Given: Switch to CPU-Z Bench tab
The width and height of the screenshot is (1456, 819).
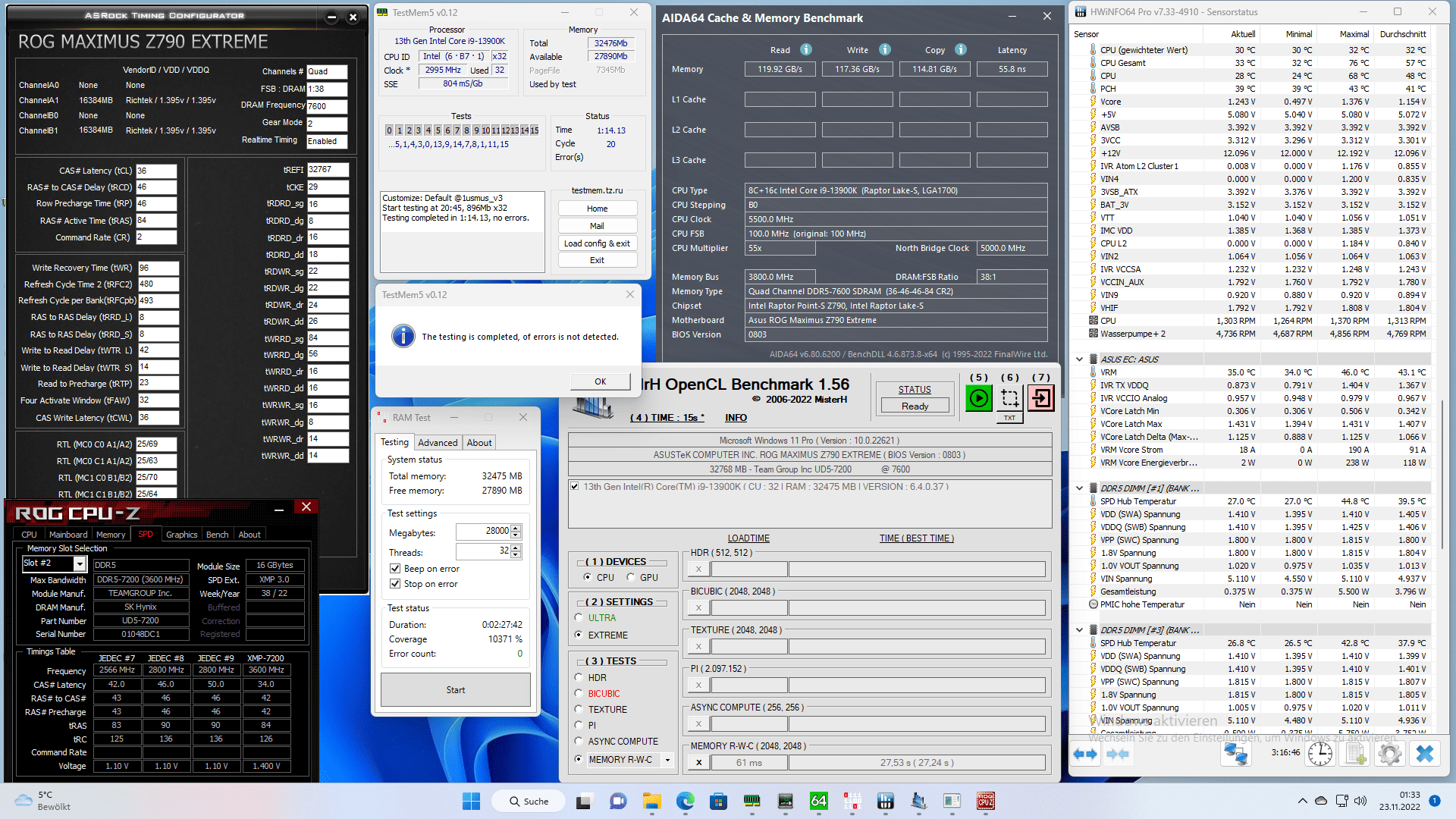Looking at the screenshot, I should pos(218,535).
